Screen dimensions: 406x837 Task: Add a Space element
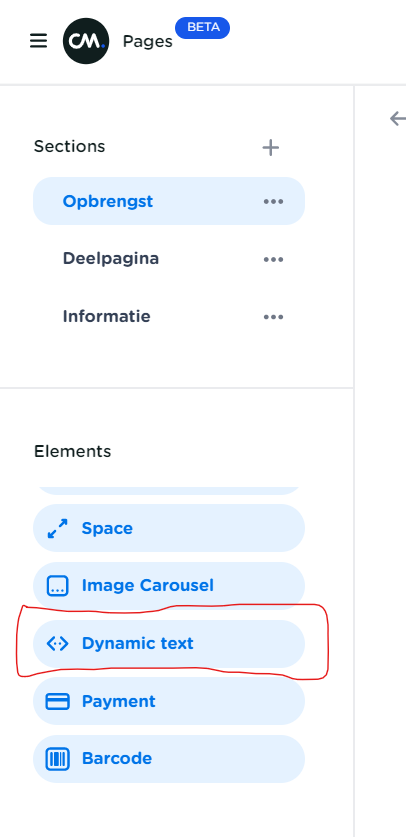[169, 528]
